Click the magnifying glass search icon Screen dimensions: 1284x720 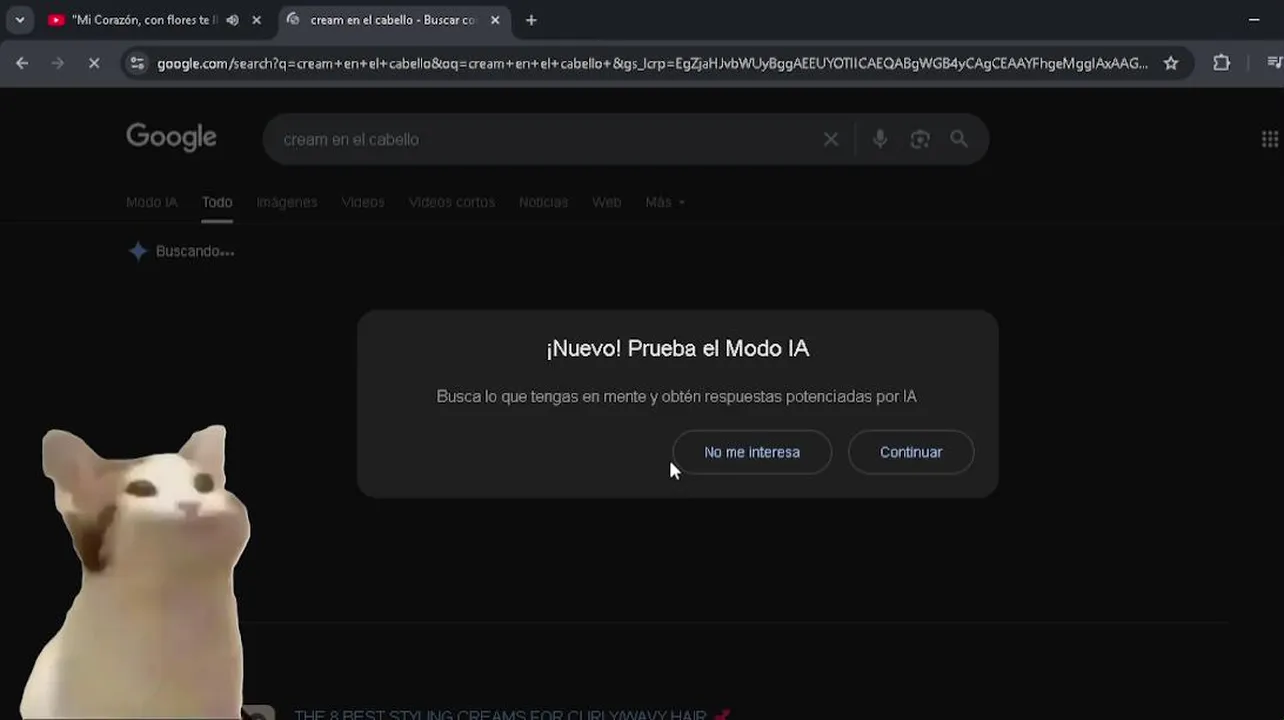pos(959,139)
